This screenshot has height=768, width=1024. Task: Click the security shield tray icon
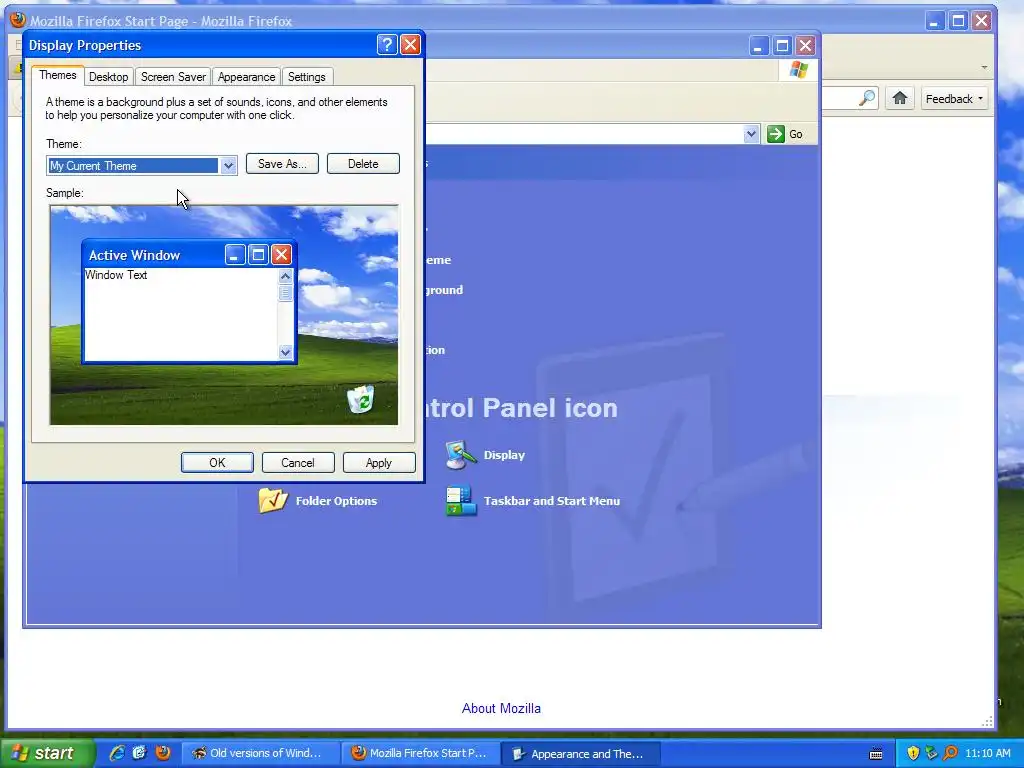pos(913,754)
